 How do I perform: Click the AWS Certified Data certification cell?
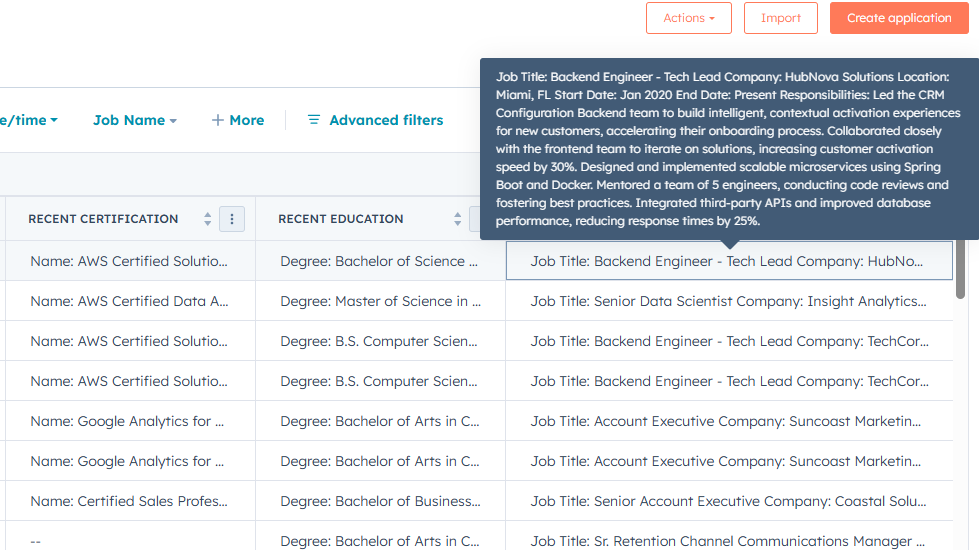click(129, 301)
